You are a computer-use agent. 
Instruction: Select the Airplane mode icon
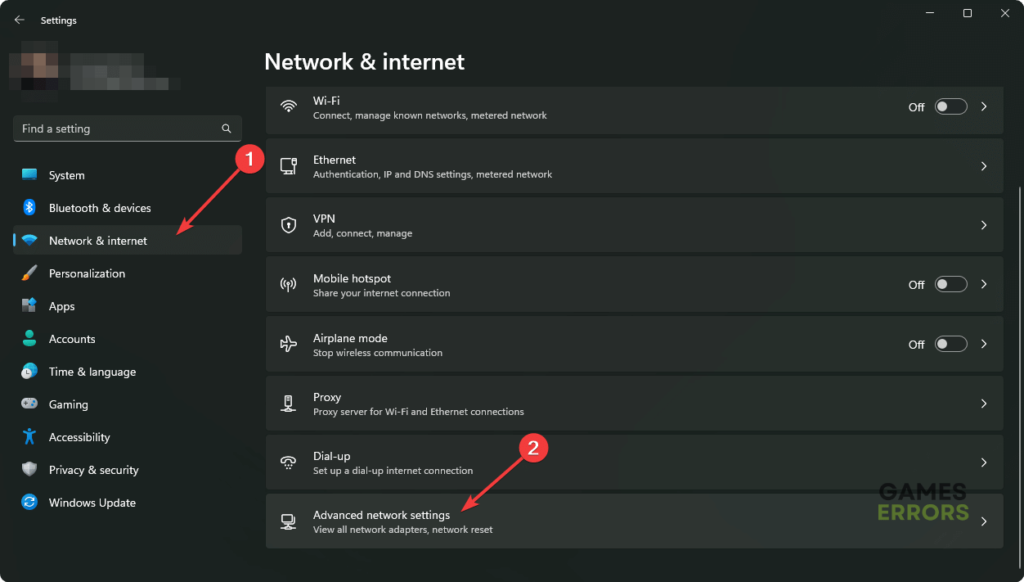[290, 343]
